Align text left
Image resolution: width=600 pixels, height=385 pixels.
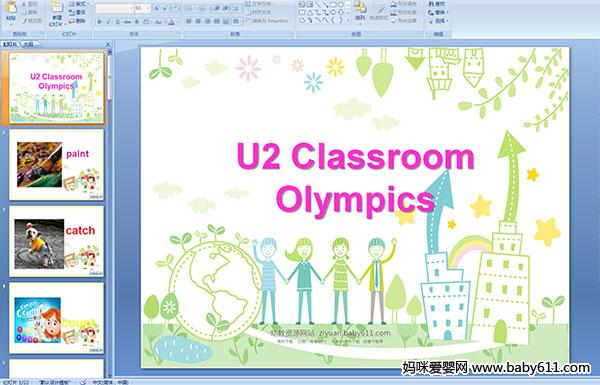[189, 21]
